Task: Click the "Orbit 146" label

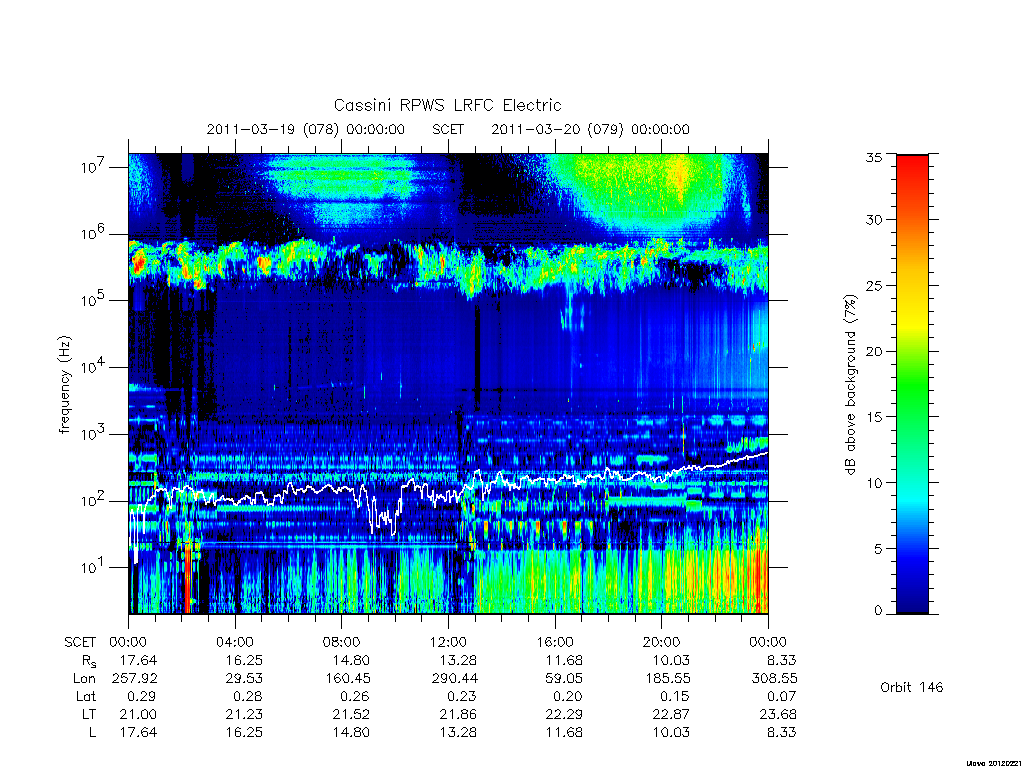Action: tap(912, 687)
